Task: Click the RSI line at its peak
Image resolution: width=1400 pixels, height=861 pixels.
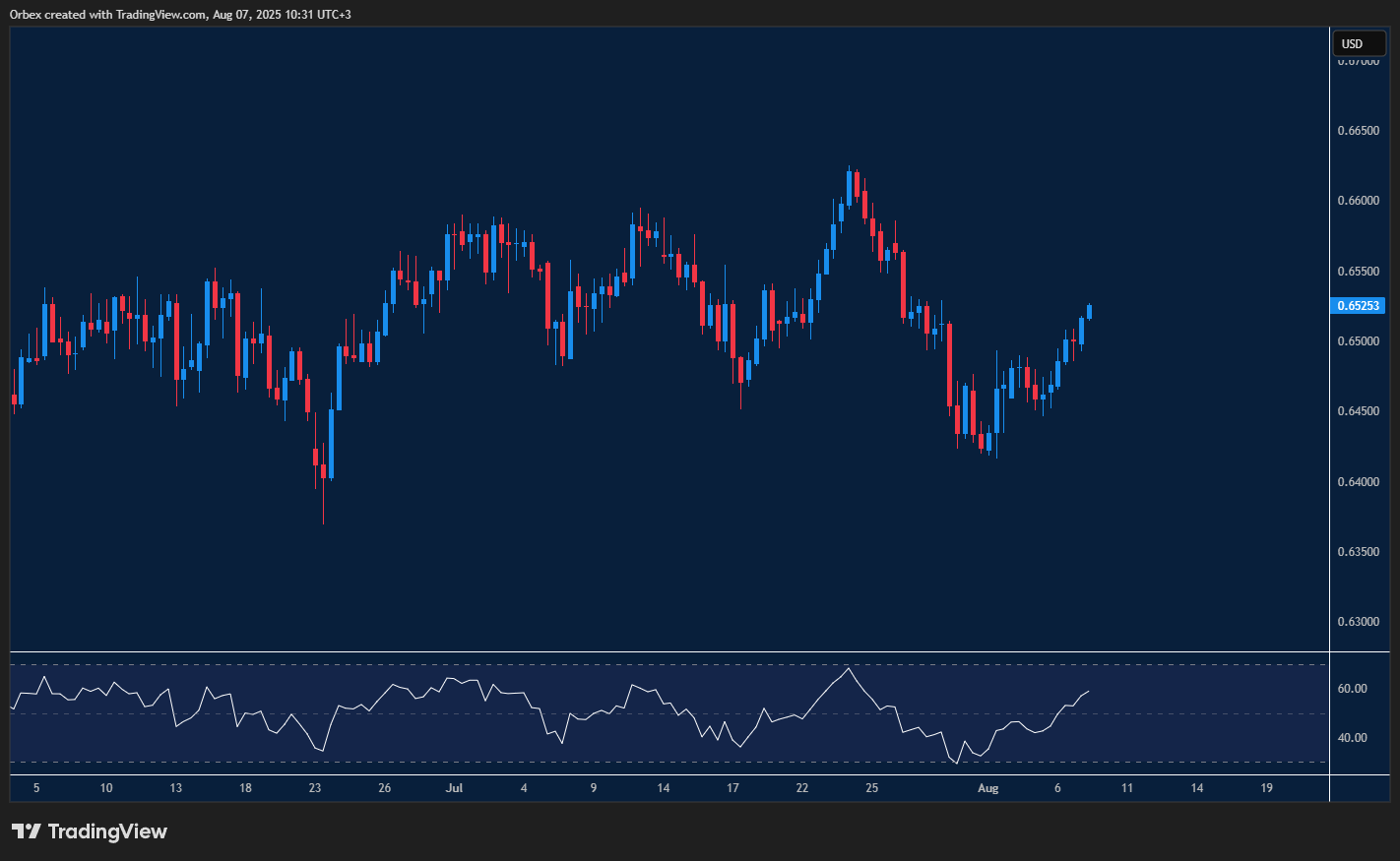Action: coord(849,667)
